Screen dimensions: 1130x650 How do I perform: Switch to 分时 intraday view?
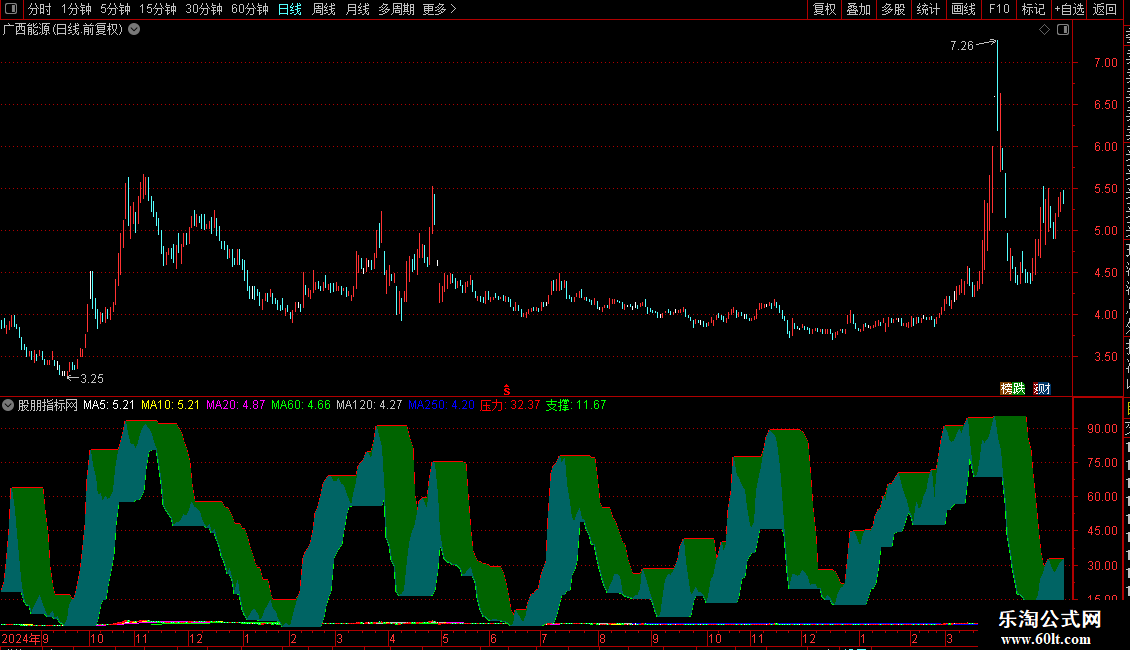point(40,9)
